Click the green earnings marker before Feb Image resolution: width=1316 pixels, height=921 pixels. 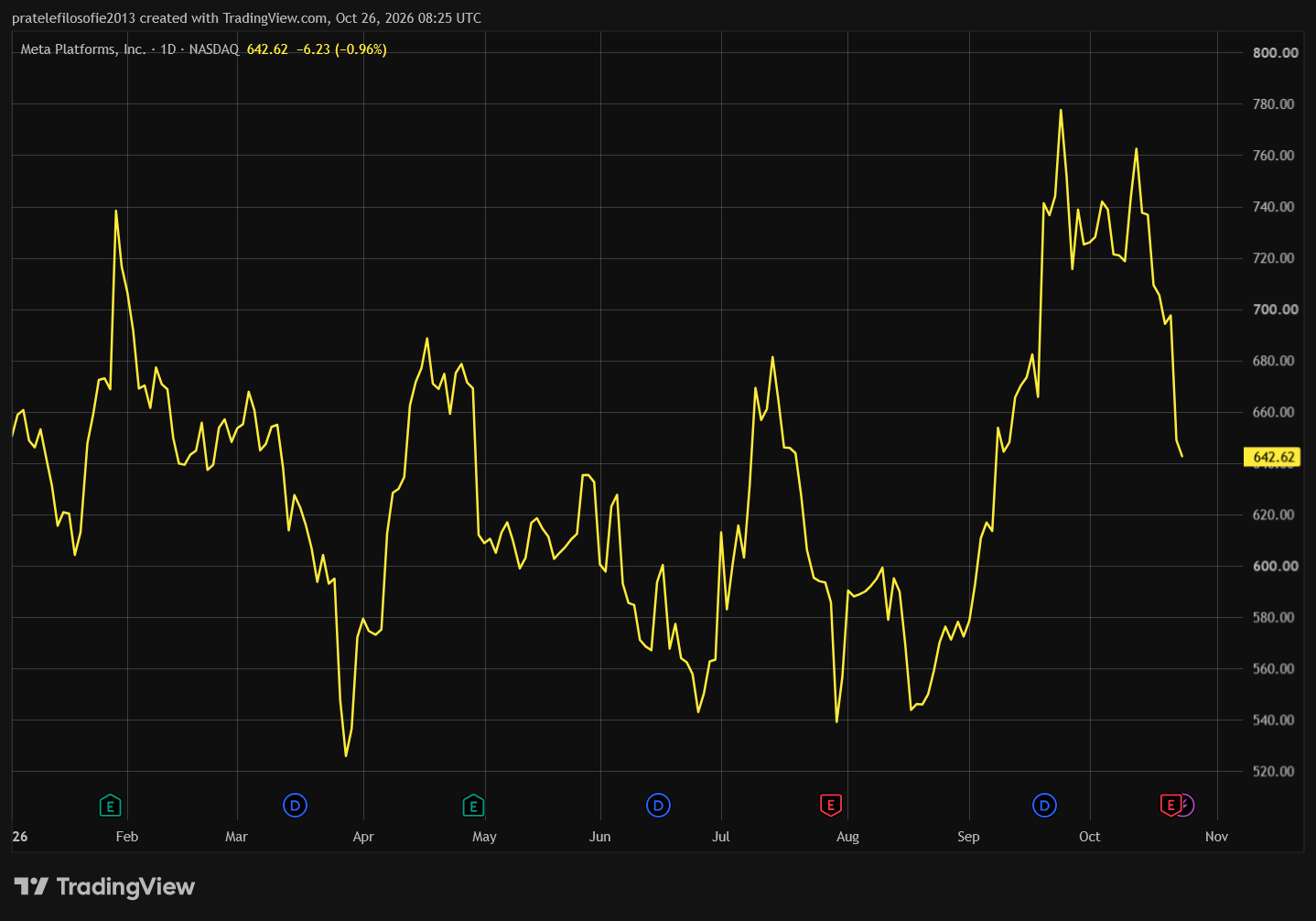110,806
